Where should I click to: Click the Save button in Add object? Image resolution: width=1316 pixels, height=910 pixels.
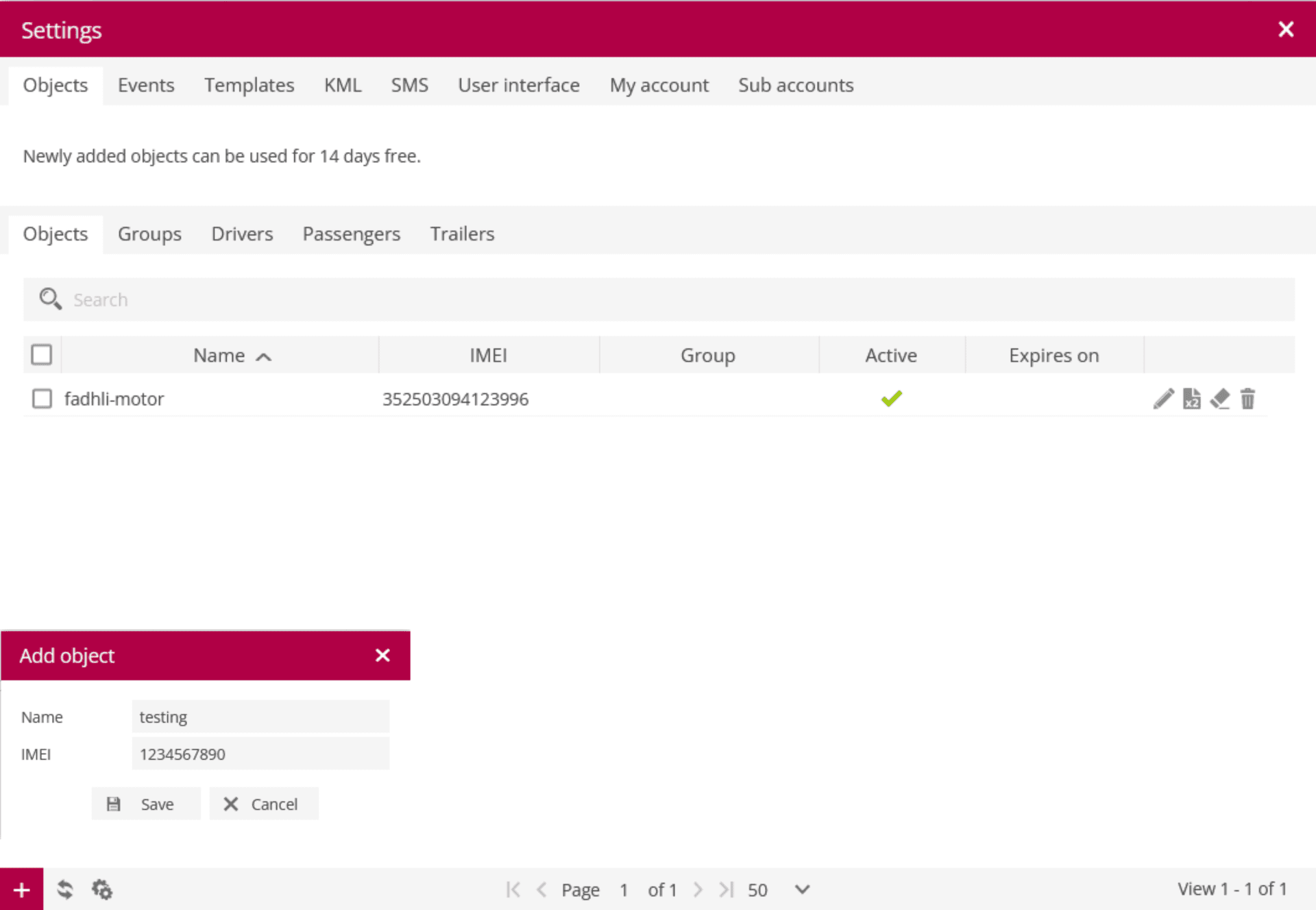146,804
